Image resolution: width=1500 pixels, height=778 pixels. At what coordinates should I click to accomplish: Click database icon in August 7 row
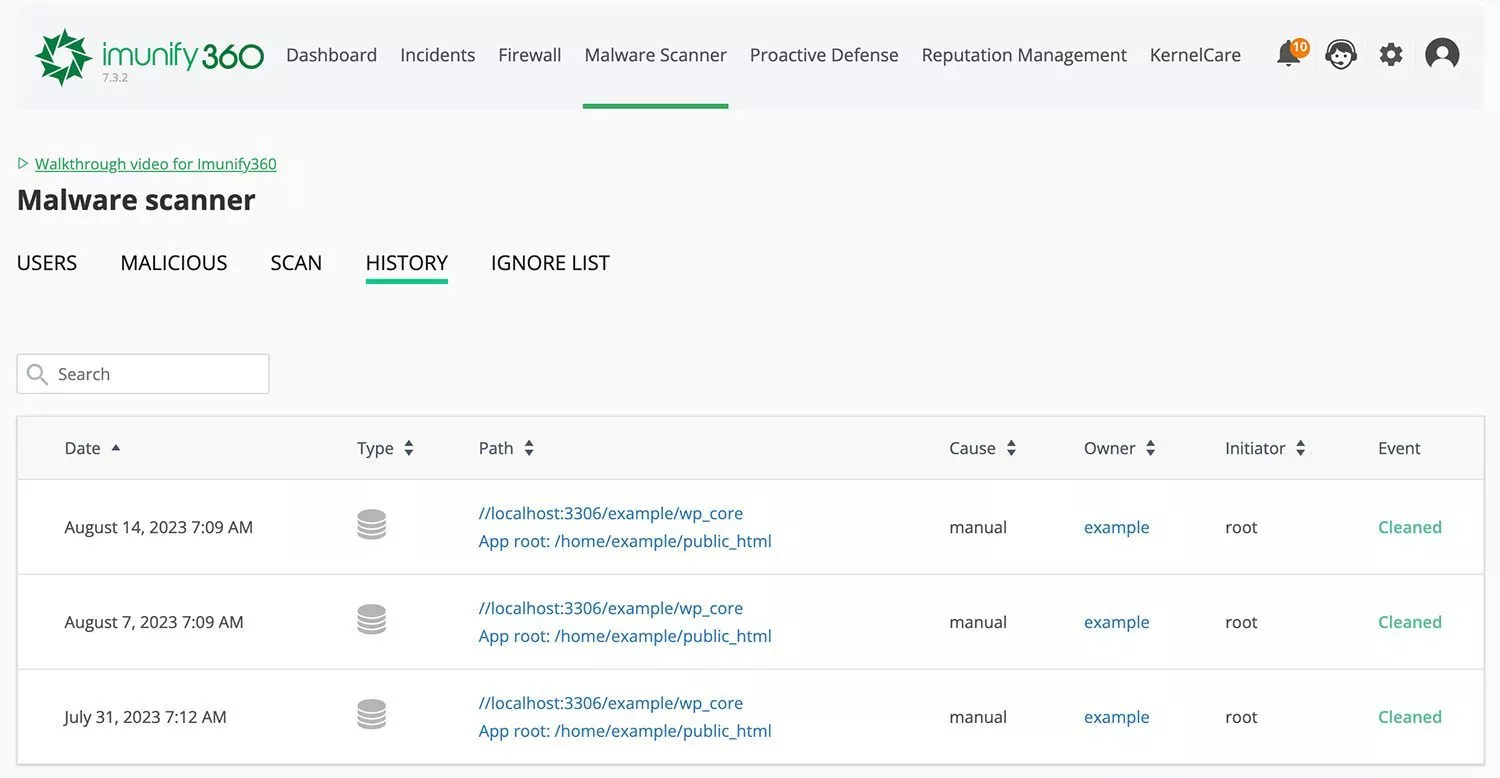[371, 620]
